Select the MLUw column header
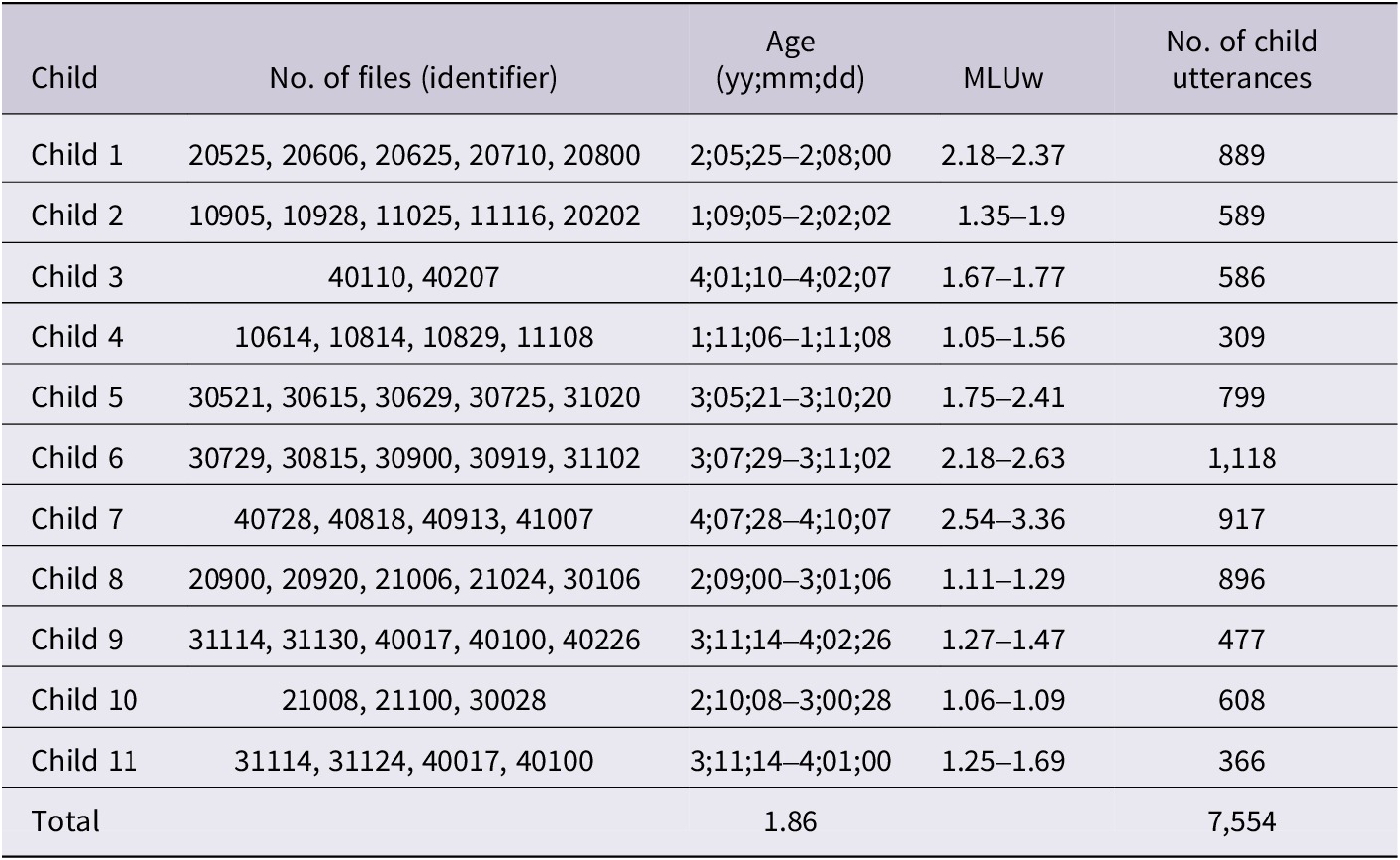The image size is (1400, 860). tap(1003, 77)
